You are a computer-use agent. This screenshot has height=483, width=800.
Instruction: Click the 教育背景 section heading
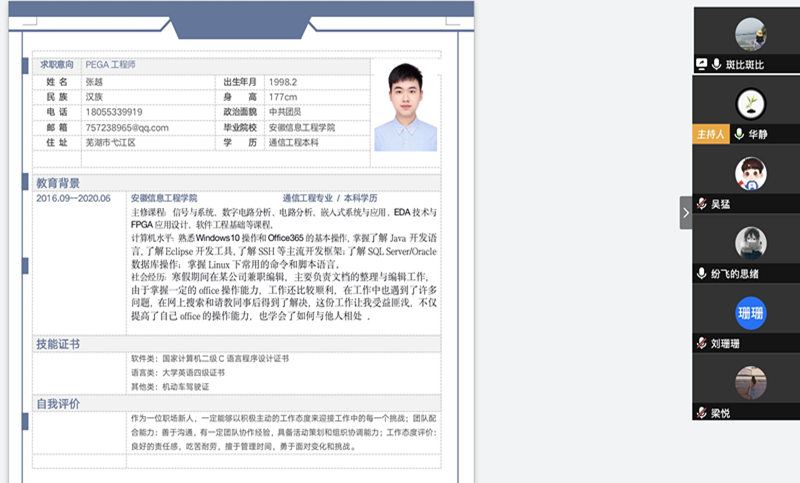point(58,184)
